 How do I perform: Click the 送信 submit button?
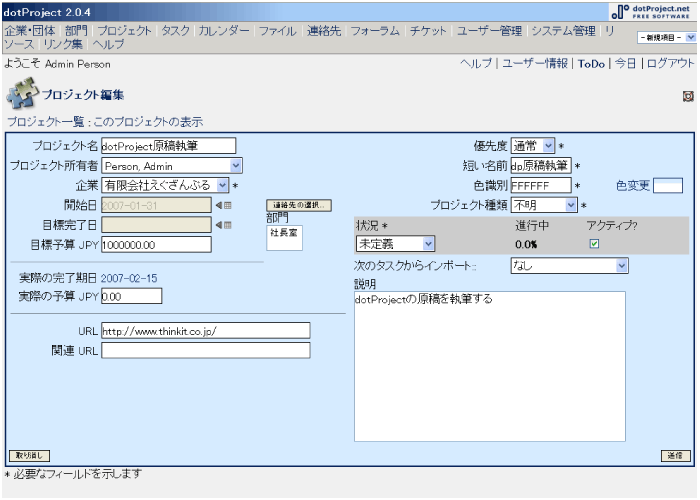pos(675,455)
